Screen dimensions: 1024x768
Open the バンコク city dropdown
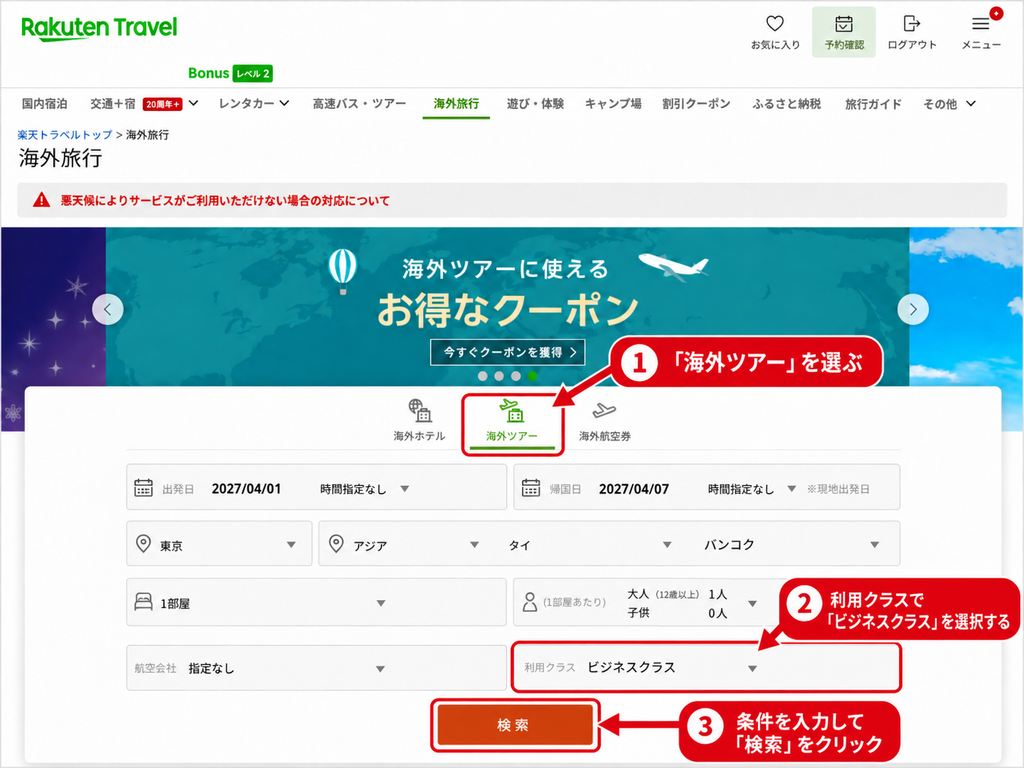(x=792, y=544)
